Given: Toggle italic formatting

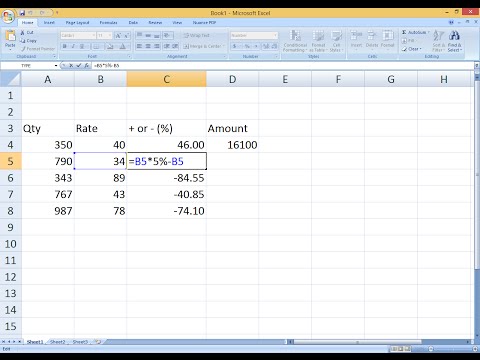Looking at the screenshot, I should click(73, 46).
